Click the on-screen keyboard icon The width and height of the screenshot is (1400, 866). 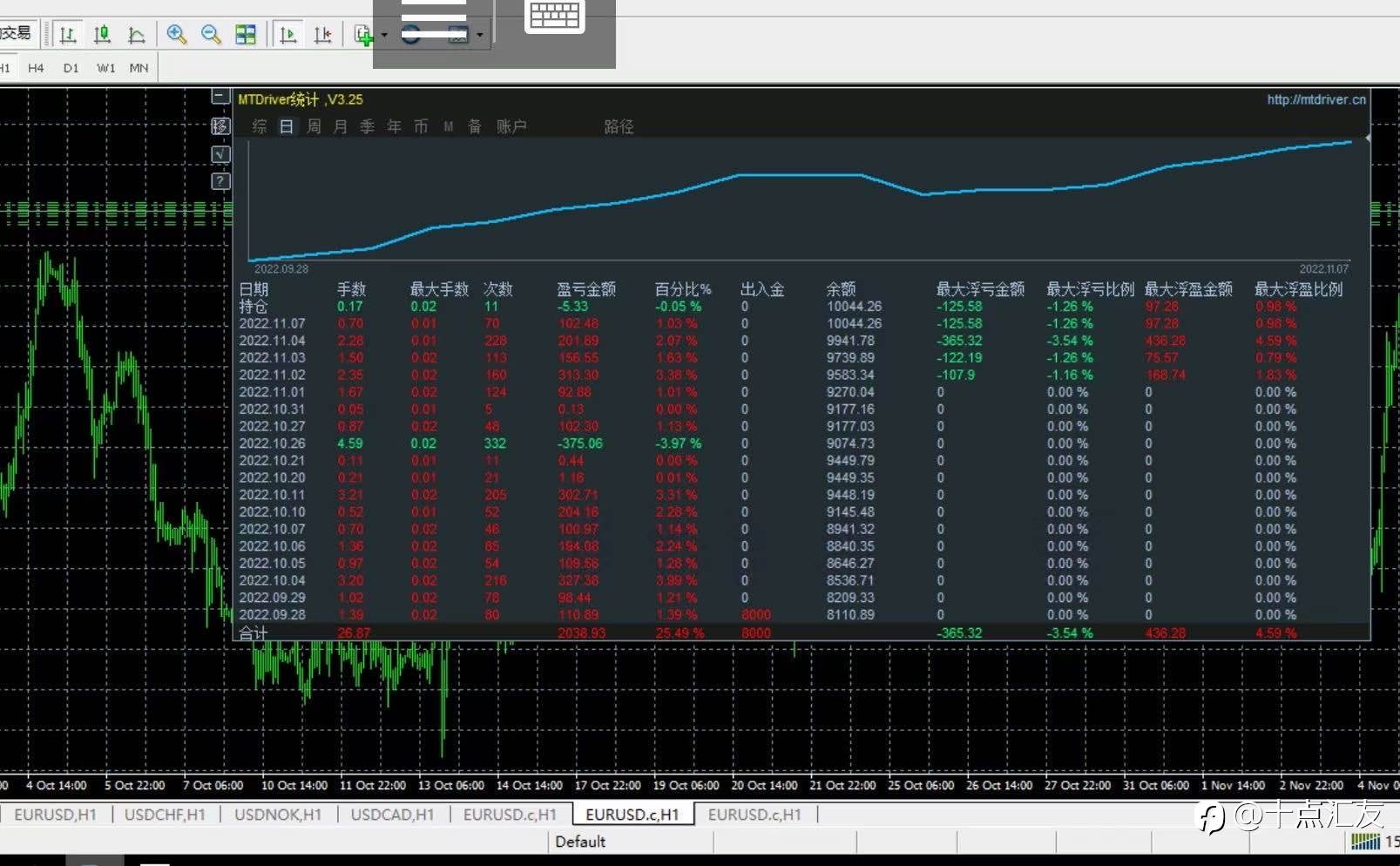555,17
